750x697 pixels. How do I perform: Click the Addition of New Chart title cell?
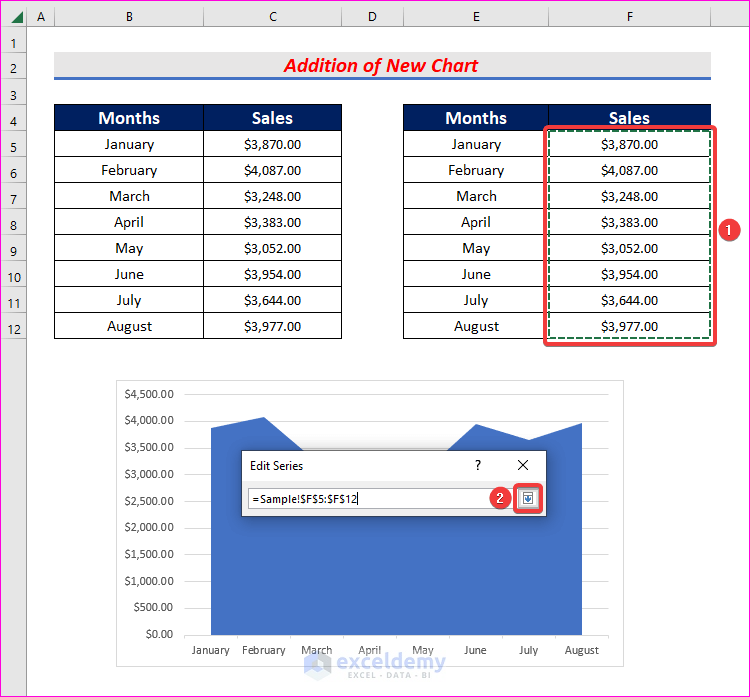click(x=382, y=65)
